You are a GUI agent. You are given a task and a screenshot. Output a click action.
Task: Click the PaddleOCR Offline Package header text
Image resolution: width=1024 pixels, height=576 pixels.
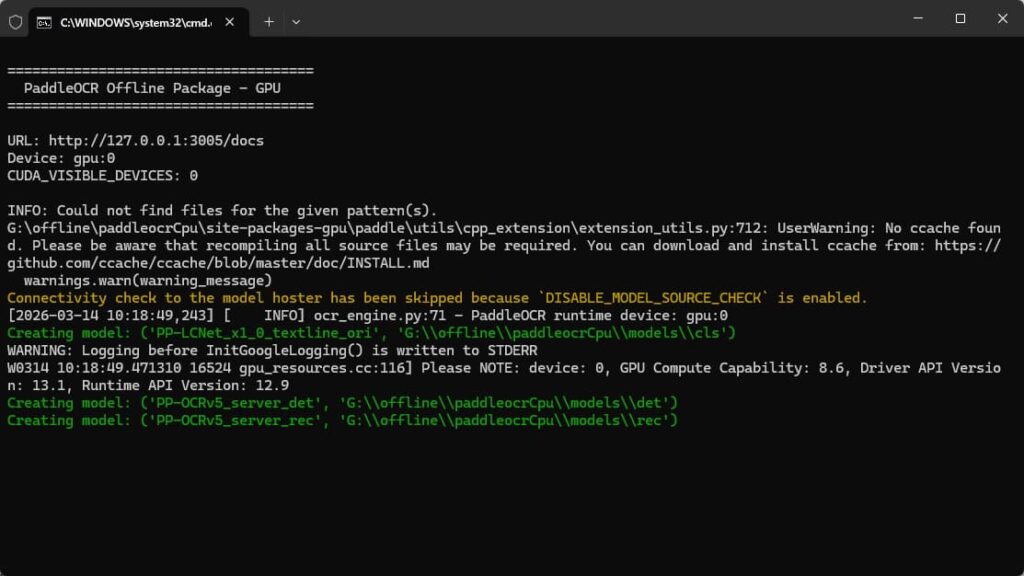pos(152,88)
